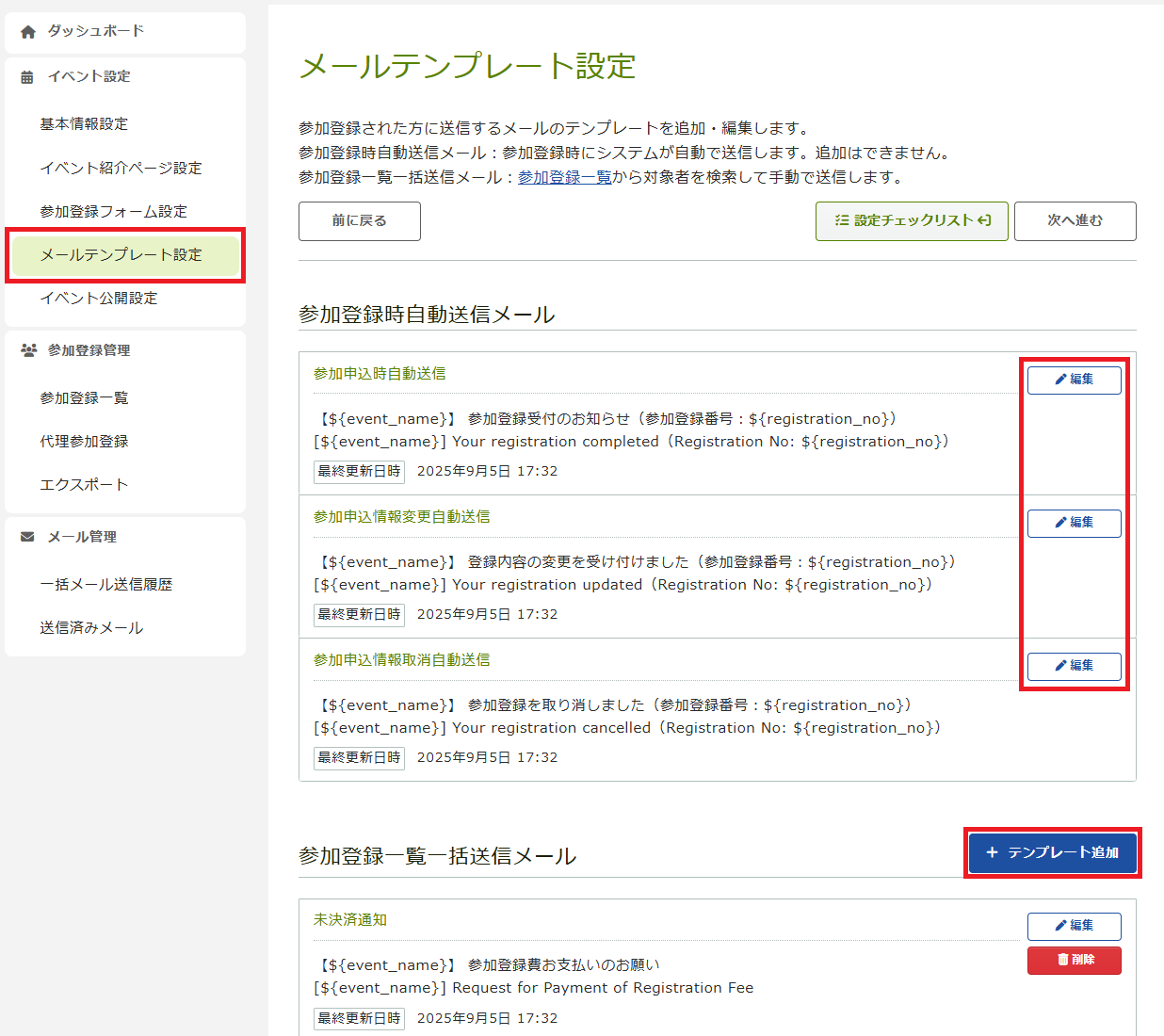Follow the 参加登録一覧 link in the description
This screenshot has height=1036, width=1164.
(x=564, y=177)
